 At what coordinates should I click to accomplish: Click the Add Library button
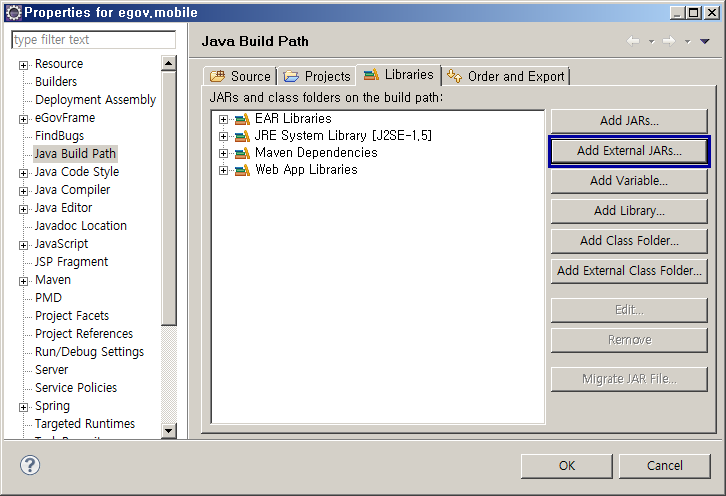tap(629, 211)
